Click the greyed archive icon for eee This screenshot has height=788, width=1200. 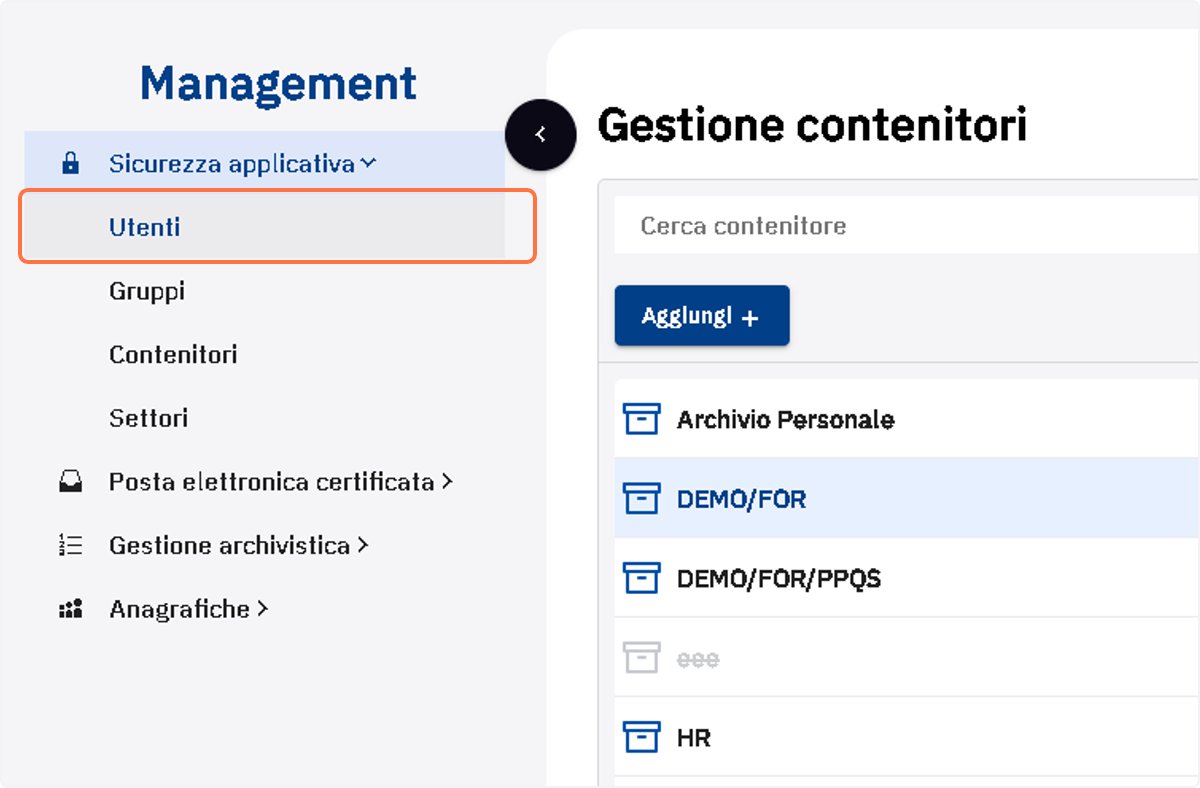641,658
